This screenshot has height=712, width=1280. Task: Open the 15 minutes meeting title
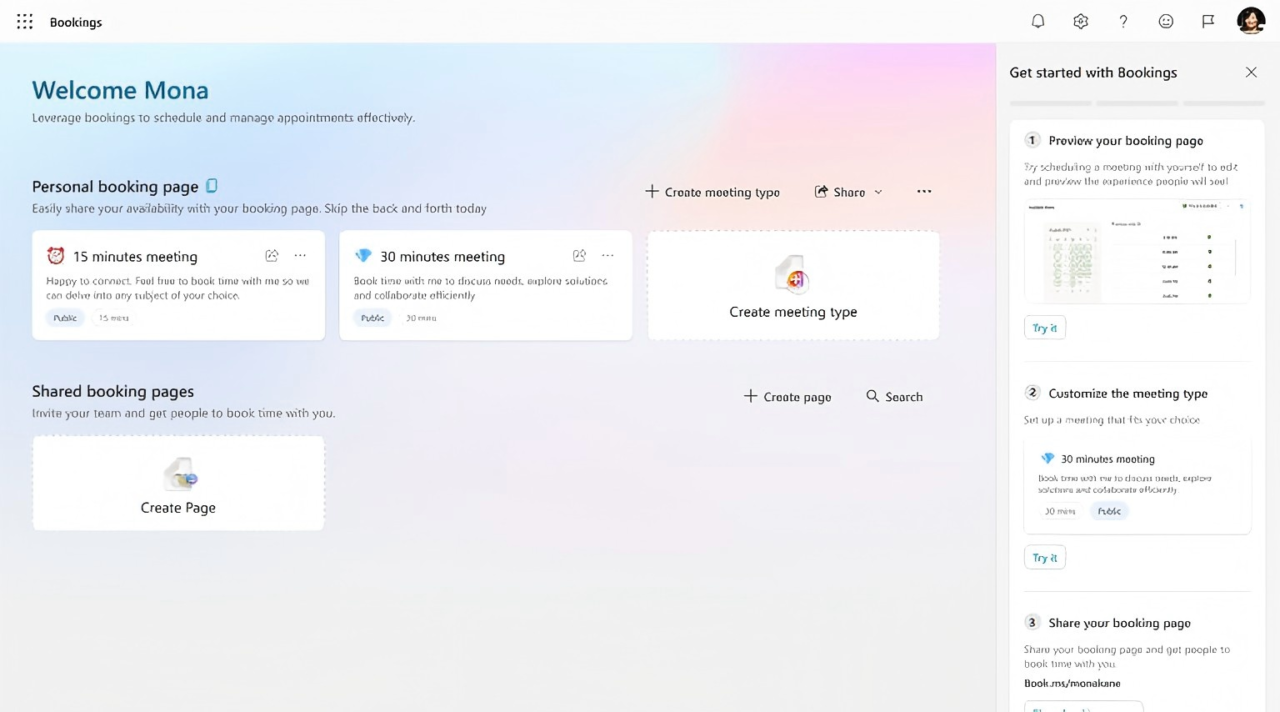(x=135, y=257)
